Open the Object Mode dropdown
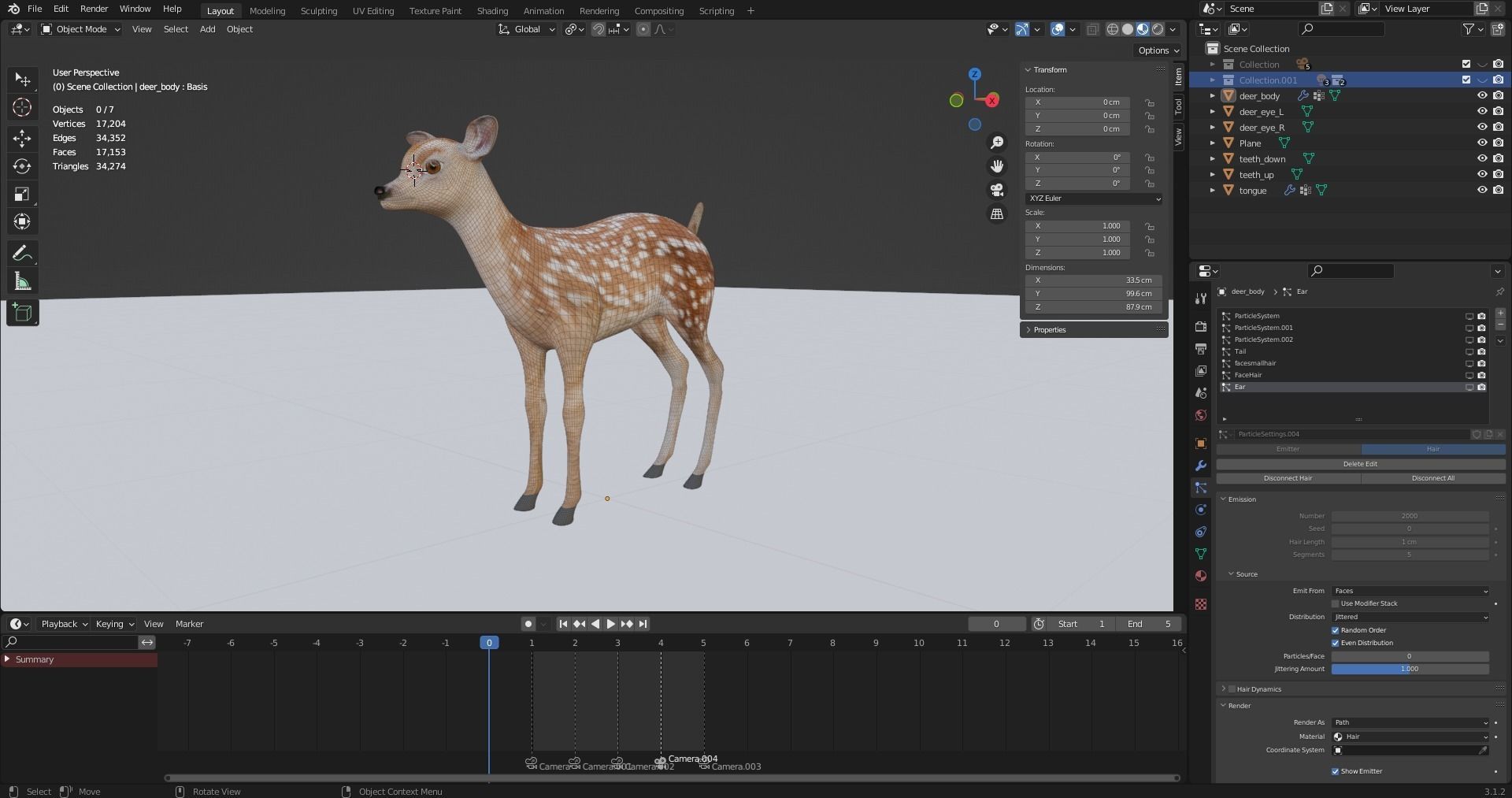 80,29
